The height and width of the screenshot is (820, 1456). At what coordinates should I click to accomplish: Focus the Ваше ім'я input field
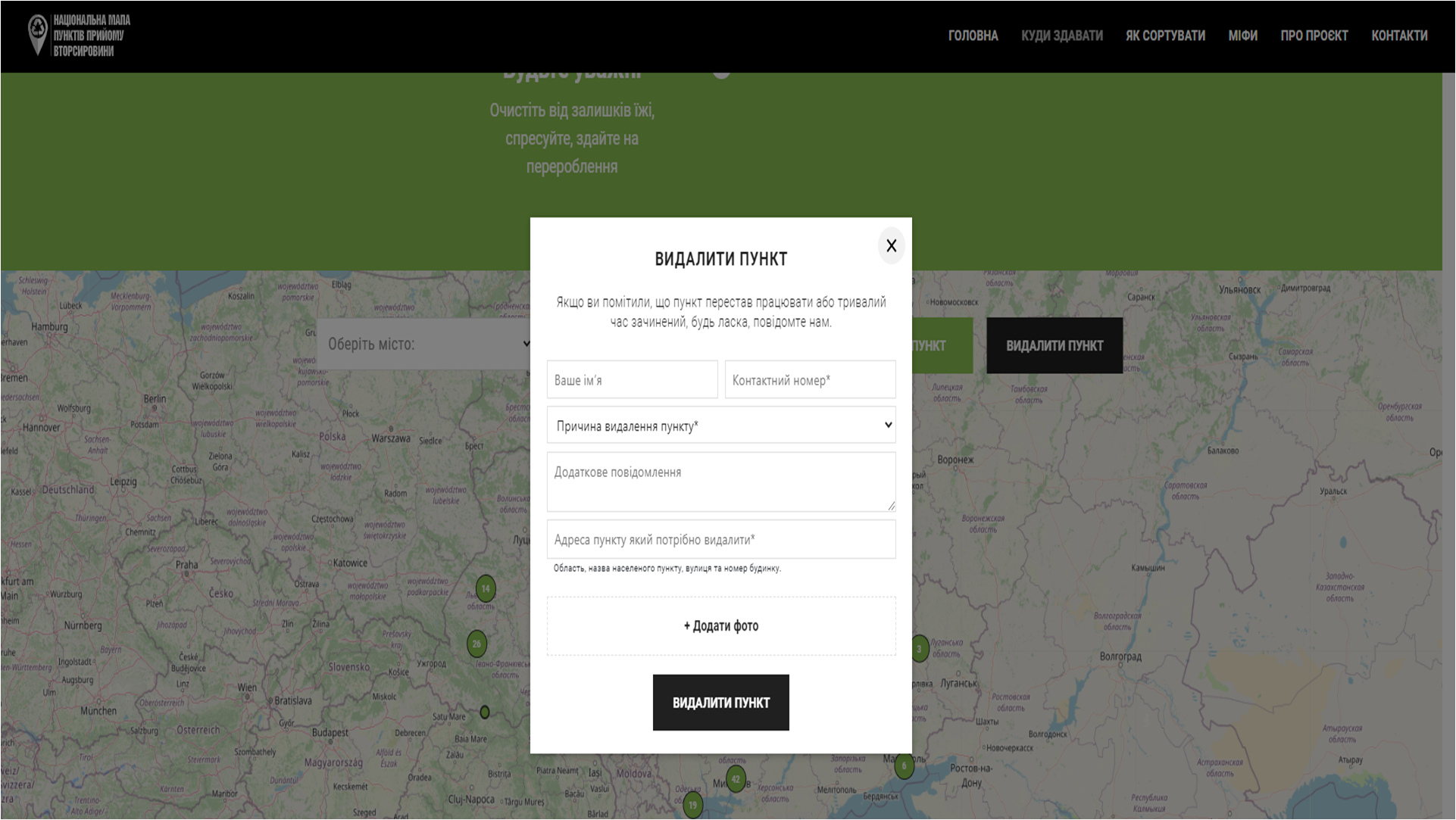(632, 379)
